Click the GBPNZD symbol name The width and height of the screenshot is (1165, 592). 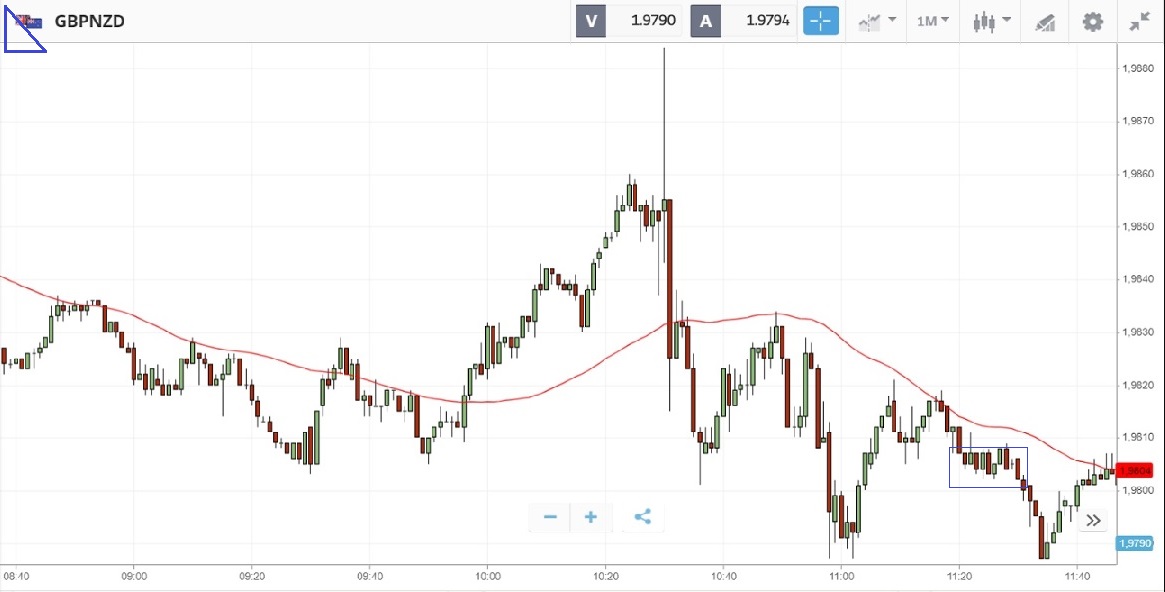point(90,21)
